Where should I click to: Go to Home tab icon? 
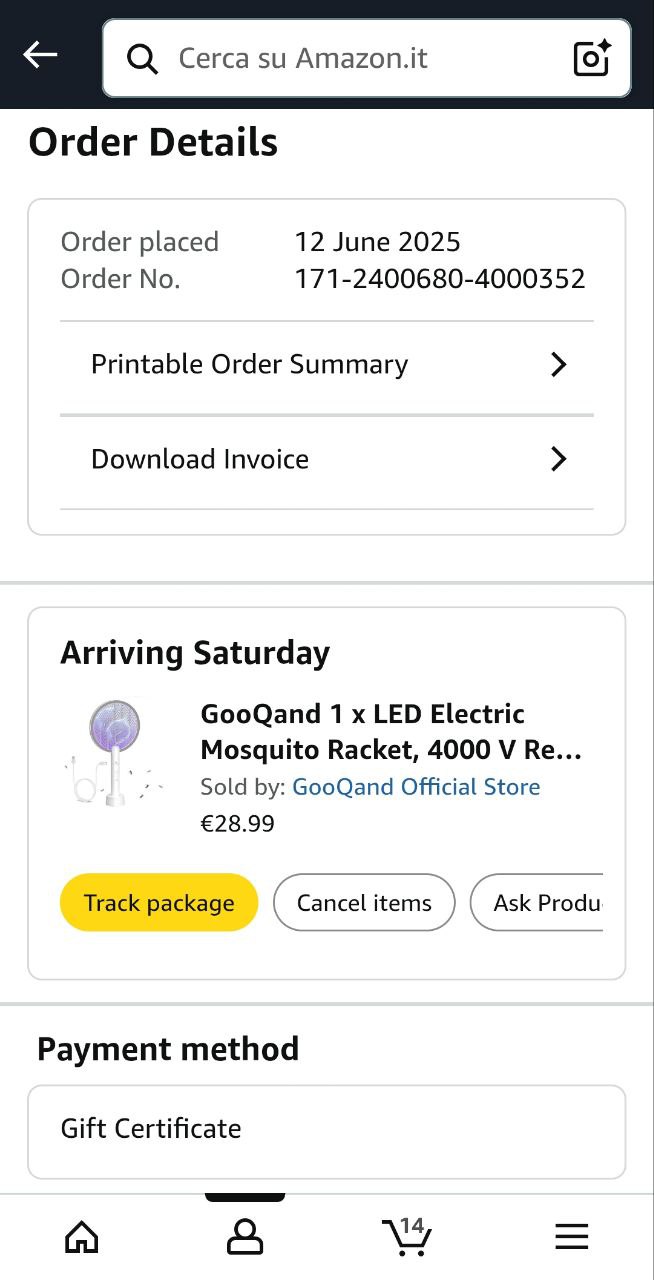[x=82, y=1238]
